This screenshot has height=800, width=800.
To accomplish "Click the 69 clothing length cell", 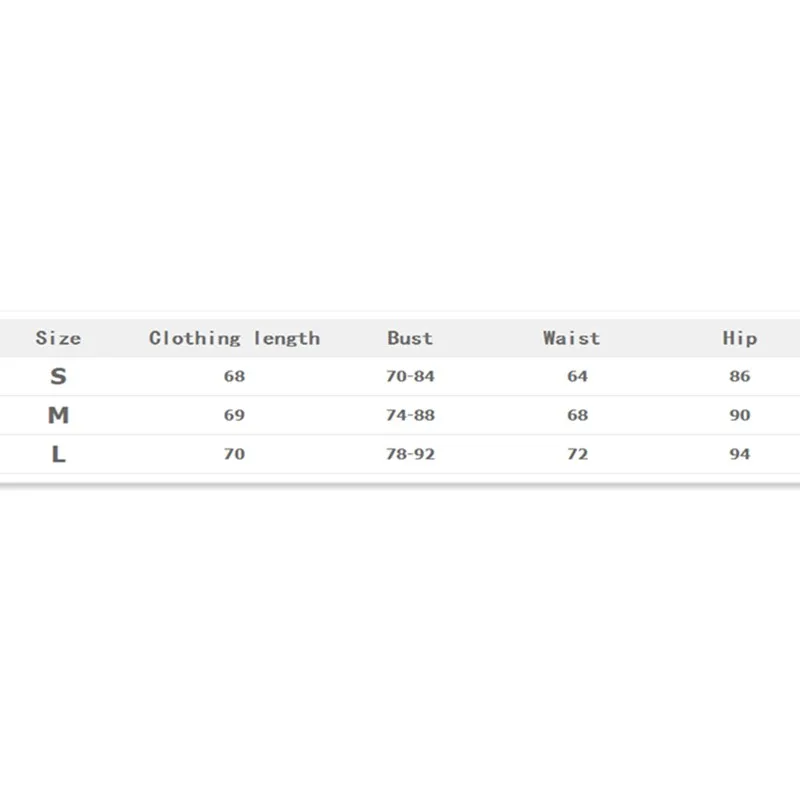I will 234,416.
